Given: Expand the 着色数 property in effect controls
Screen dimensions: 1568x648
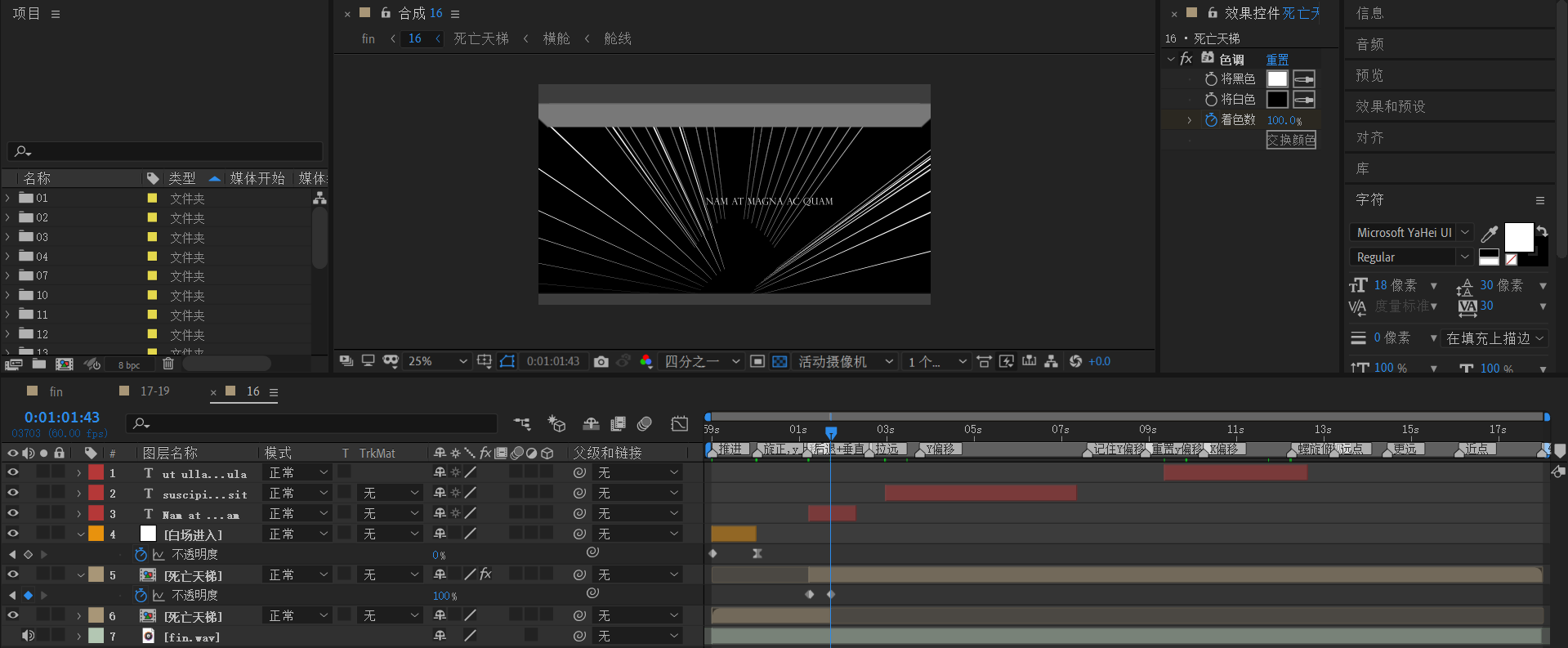Looking at the screenshot, I should pos(1190,120).
